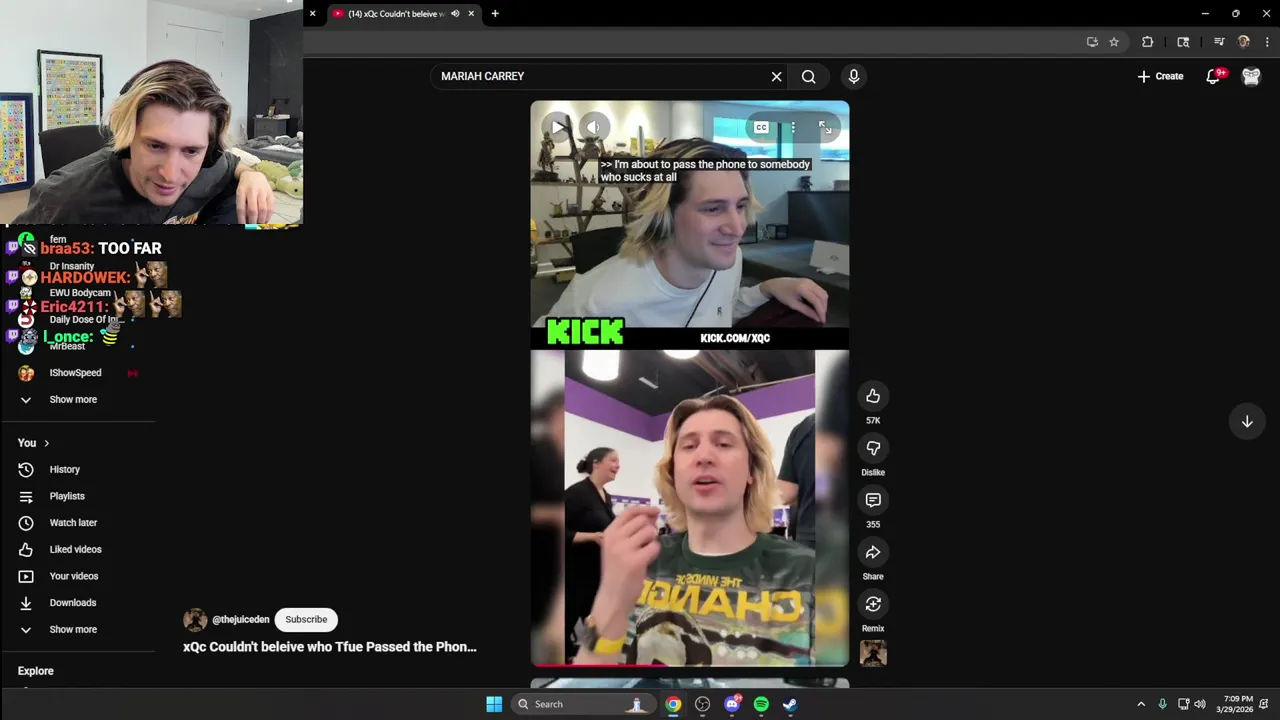Image resolution: width=1280 pixels, height=720 pixels.
Task: Open the gorilla account avatar menu
Action: [1251, 76]
